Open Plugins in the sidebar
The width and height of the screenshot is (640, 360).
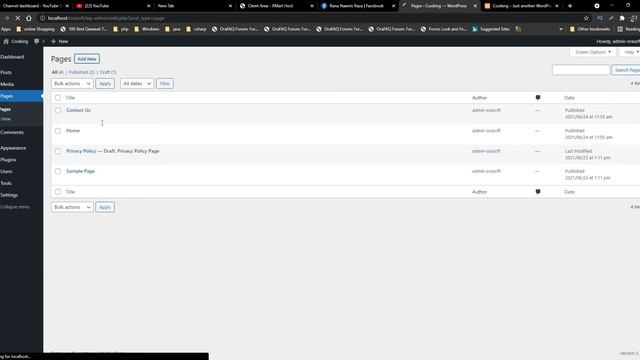[x=8, y=160]
